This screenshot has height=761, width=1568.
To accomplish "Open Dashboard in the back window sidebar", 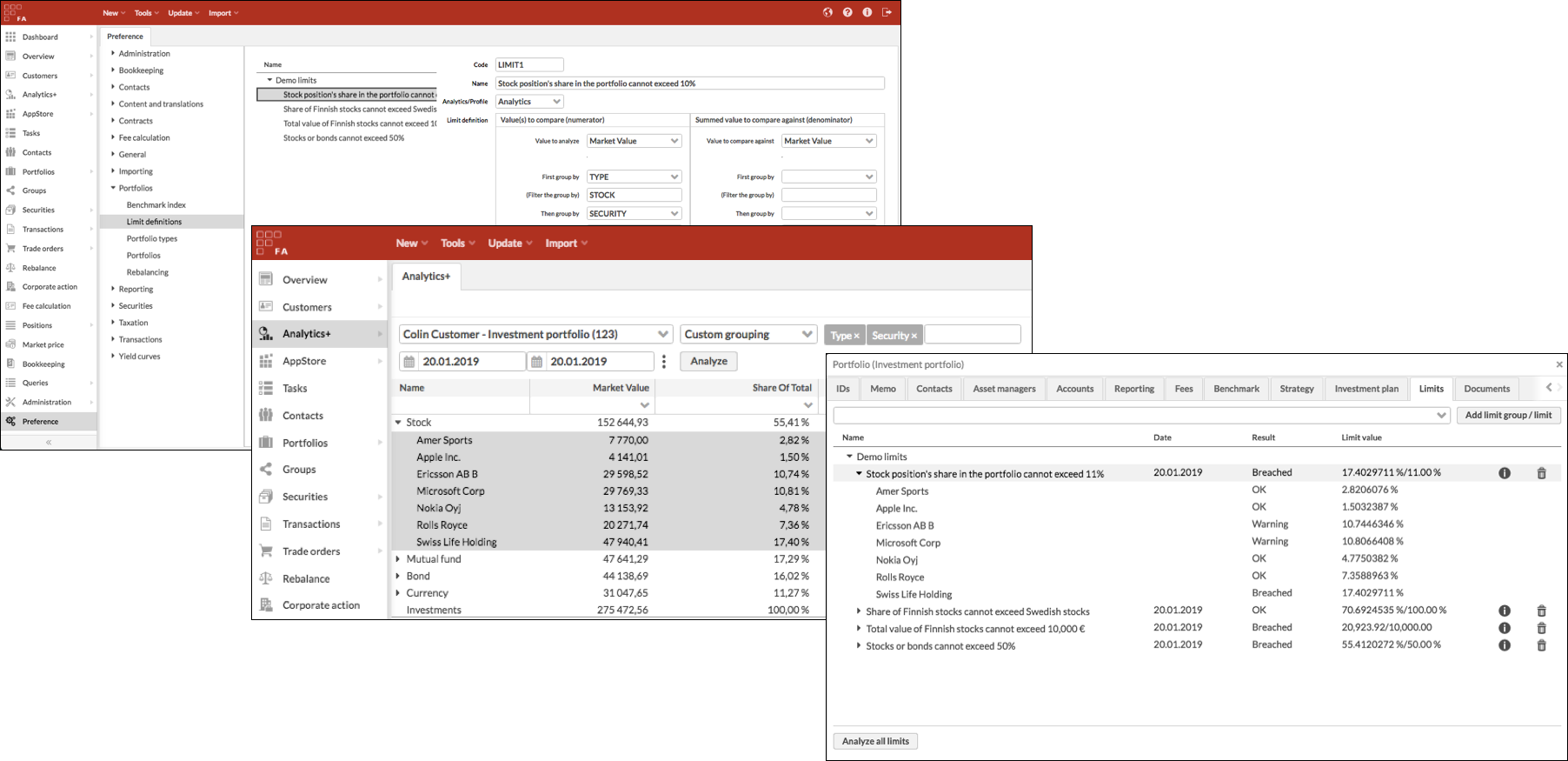I will (40, 37).
